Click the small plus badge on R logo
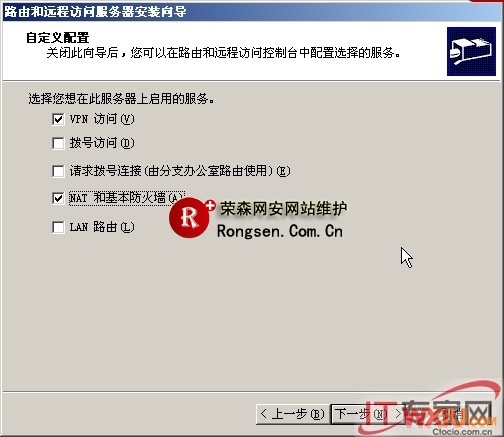The width and height of the screenshot is (504, 437). (210, 206)
